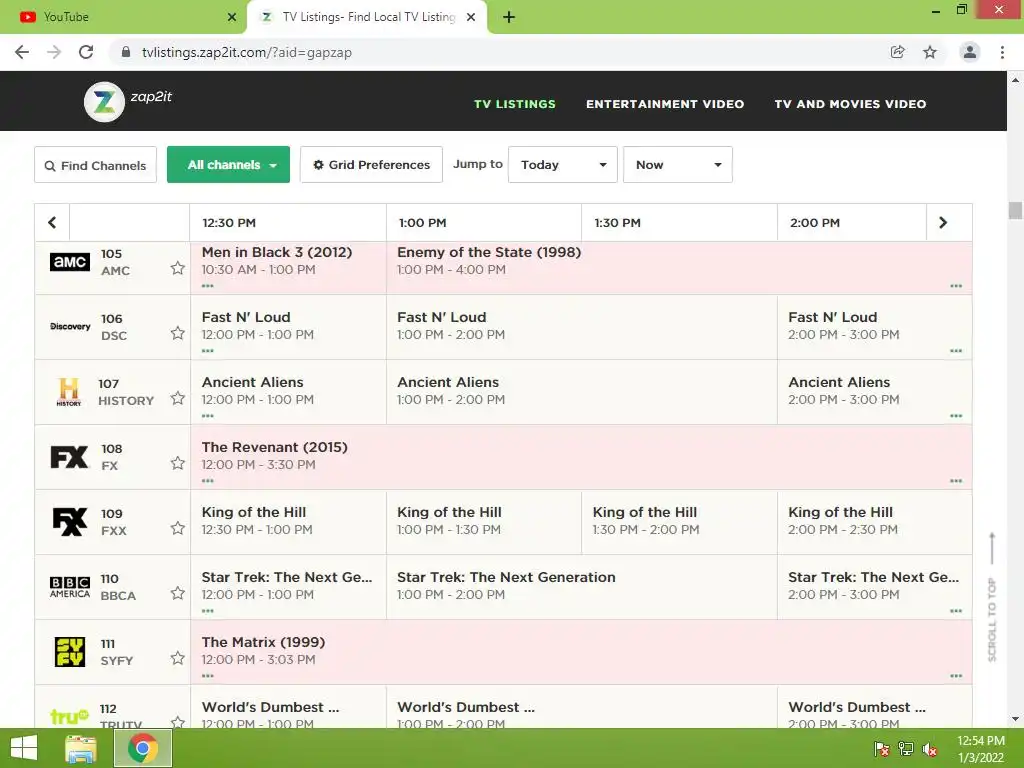The width and height of the screenshot is (1024, 768).
Task: Expand details dots under The Matrix
Action: 208,676
